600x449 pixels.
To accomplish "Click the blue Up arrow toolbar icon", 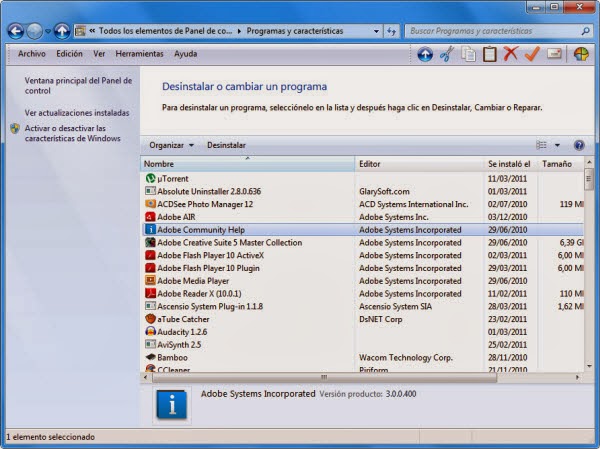I will click(425, 54).
